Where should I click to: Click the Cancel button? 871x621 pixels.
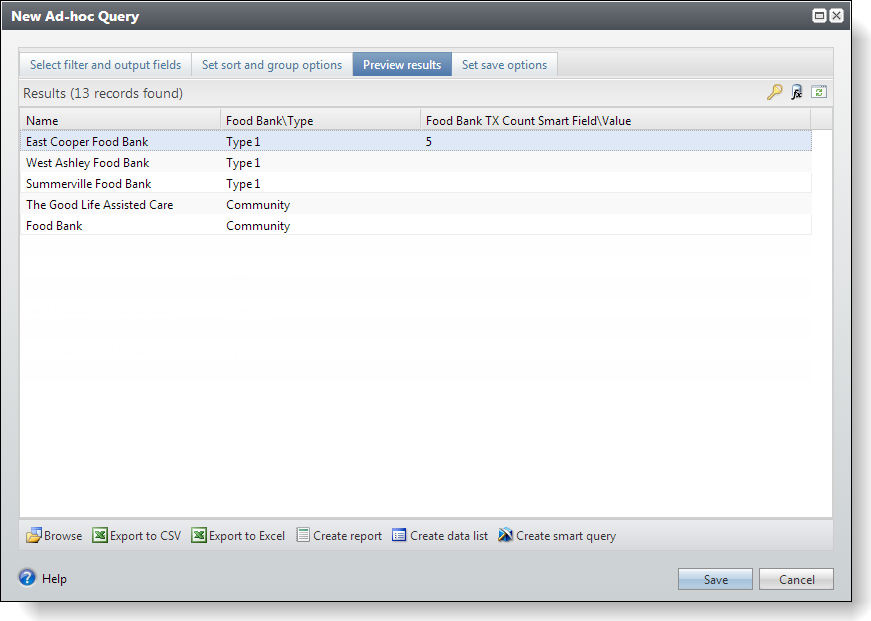797,579
